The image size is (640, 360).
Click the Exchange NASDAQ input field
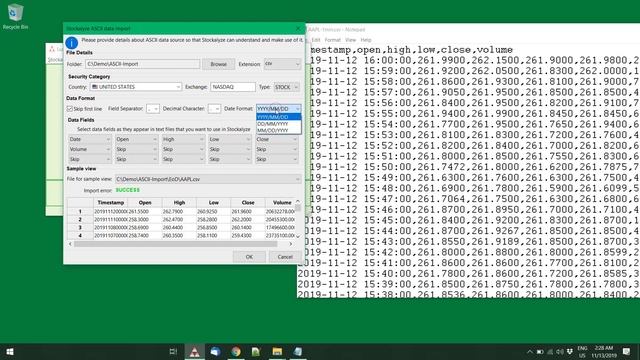[233, 87]
